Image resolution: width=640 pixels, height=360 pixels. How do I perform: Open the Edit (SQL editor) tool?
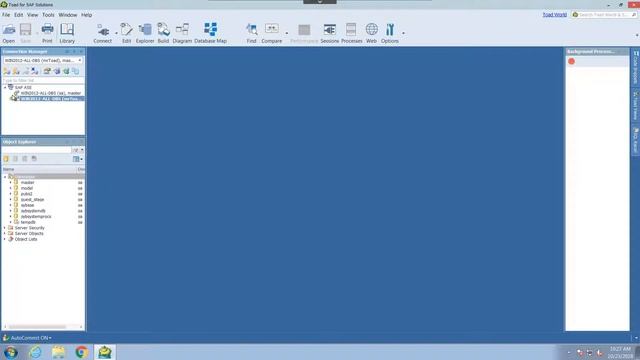[127, 33]
